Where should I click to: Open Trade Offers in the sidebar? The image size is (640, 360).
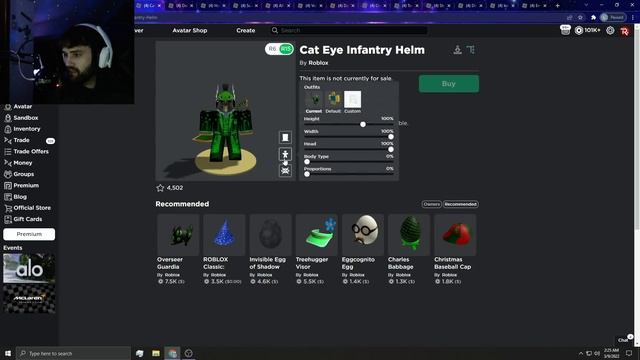click(31, 151)
